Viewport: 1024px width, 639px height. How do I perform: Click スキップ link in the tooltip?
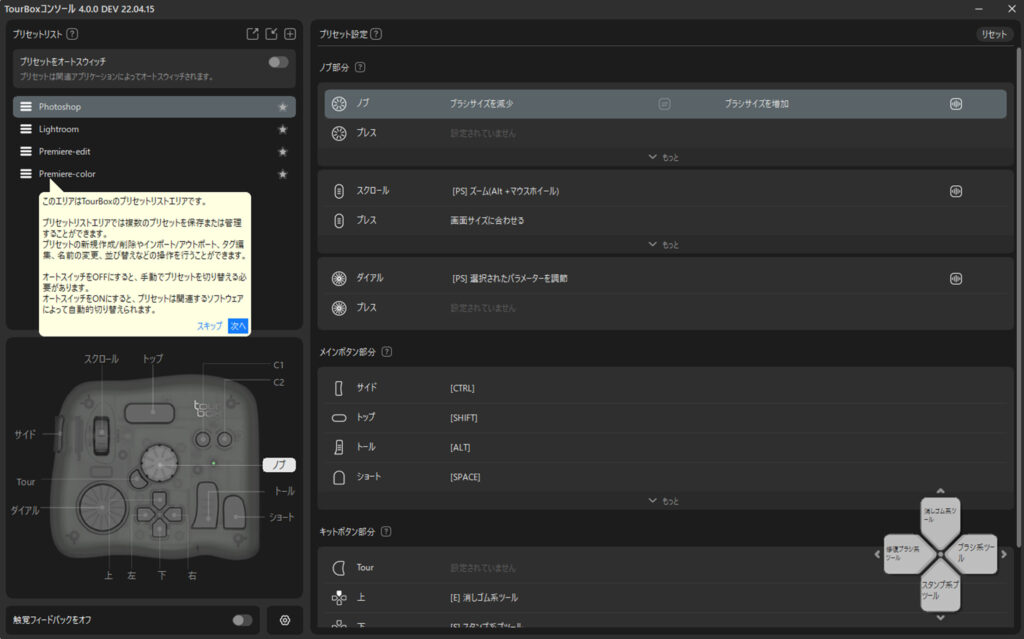pos(210,326)
